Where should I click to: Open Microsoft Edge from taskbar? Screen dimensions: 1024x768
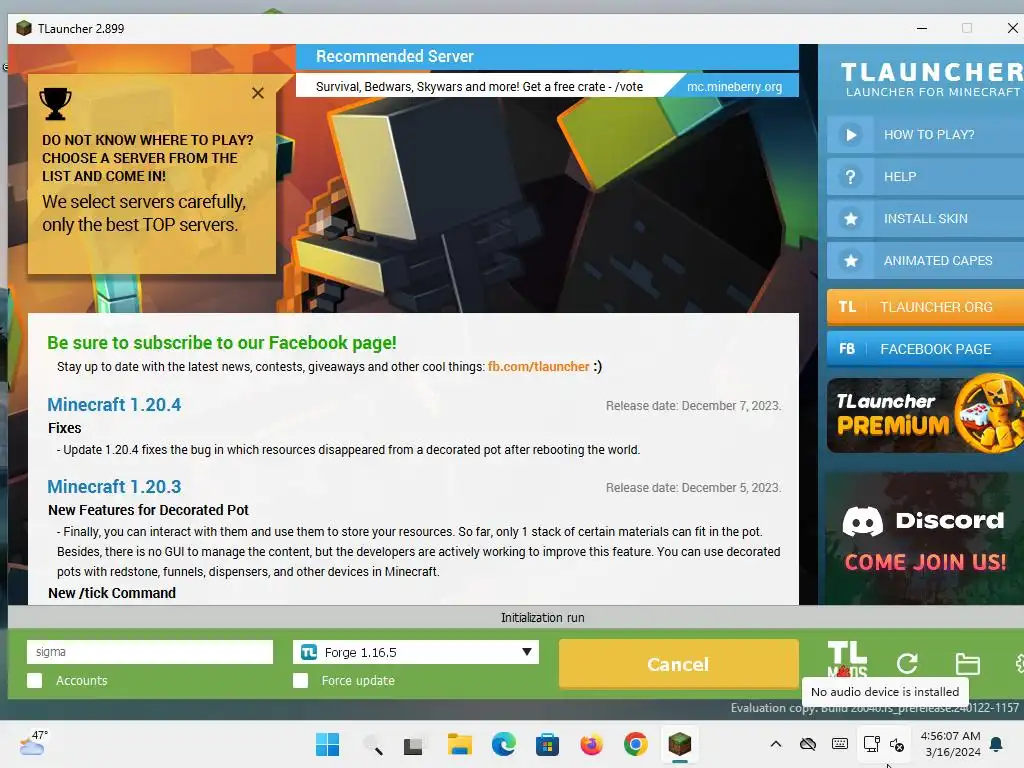coord(504,744)
